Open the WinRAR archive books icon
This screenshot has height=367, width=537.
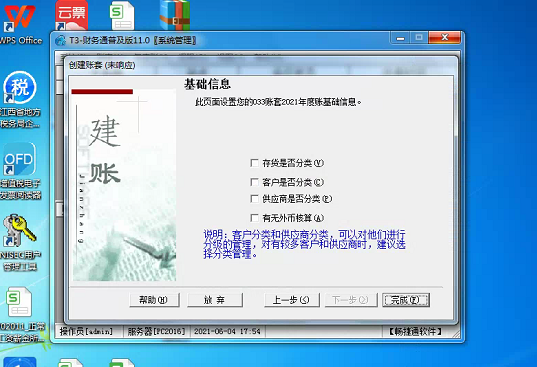175,15
